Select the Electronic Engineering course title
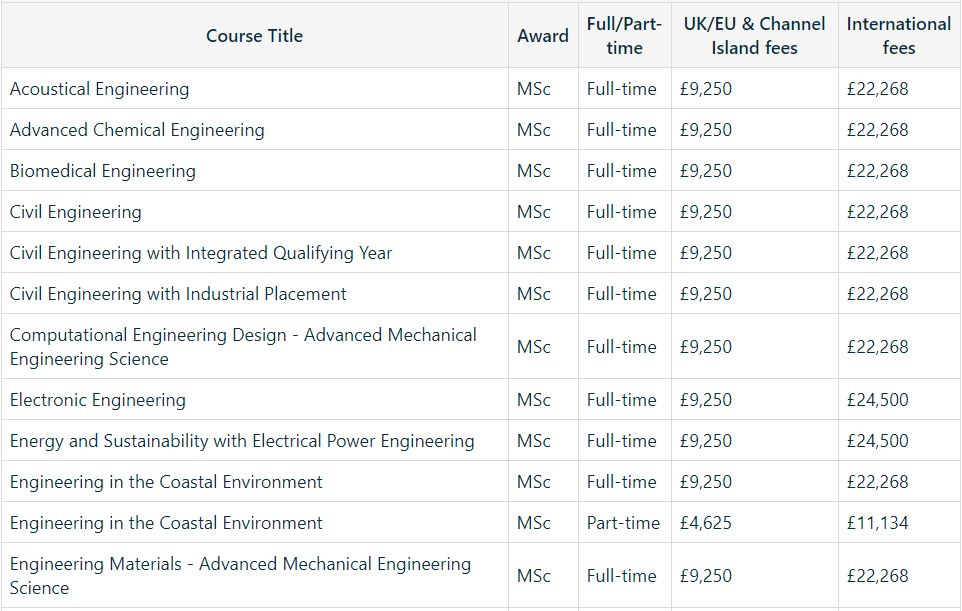This screenshot has height=611, width=962. (x=98, y=400)
